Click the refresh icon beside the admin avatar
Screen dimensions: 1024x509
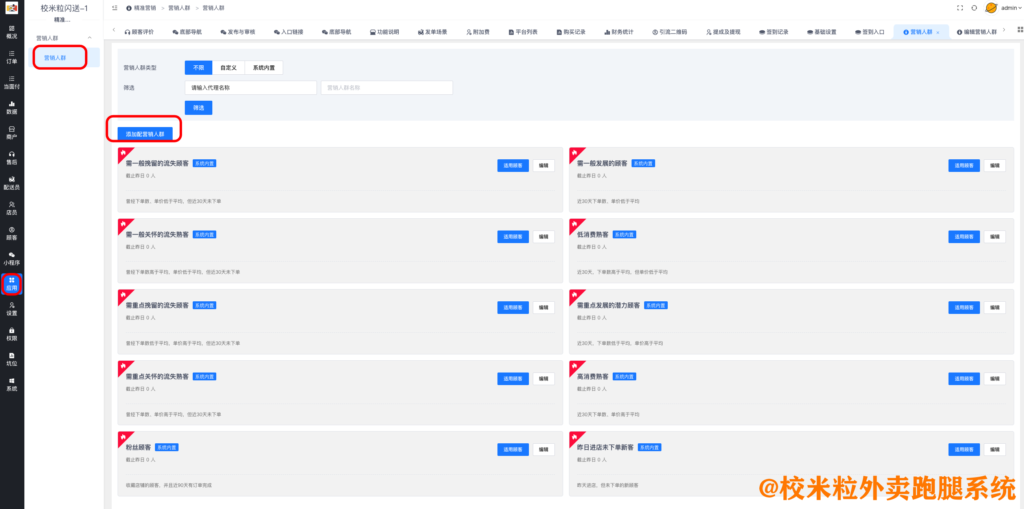point(974,8)
